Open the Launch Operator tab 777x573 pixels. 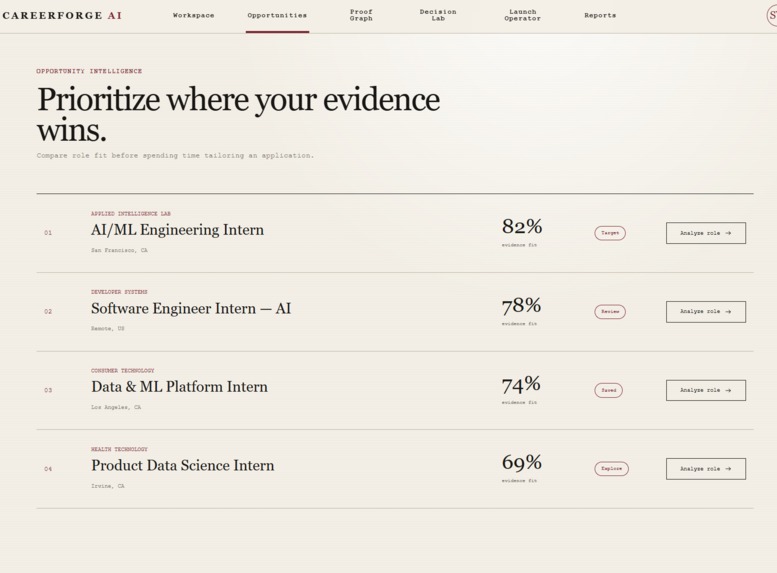pyautogui.click(x=522, y=15)
